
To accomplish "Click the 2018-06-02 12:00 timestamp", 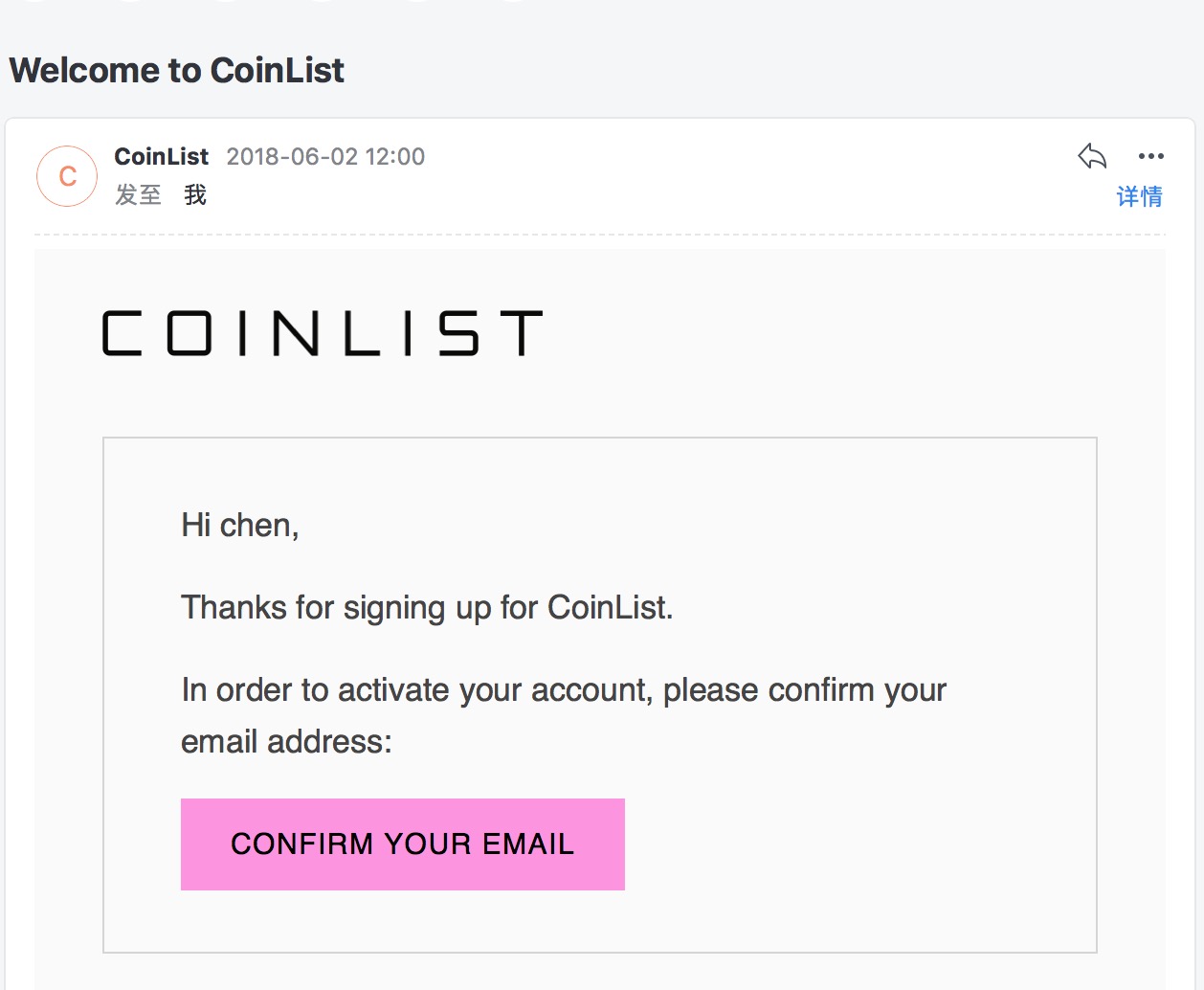I will tap(325, 156).
